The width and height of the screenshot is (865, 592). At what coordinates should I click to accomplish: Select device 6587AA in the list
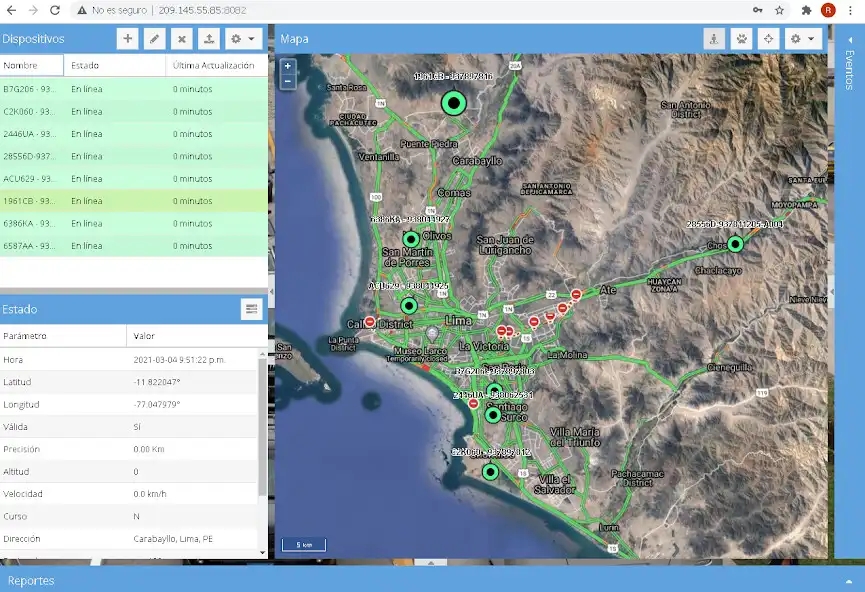tap(134, 246)
